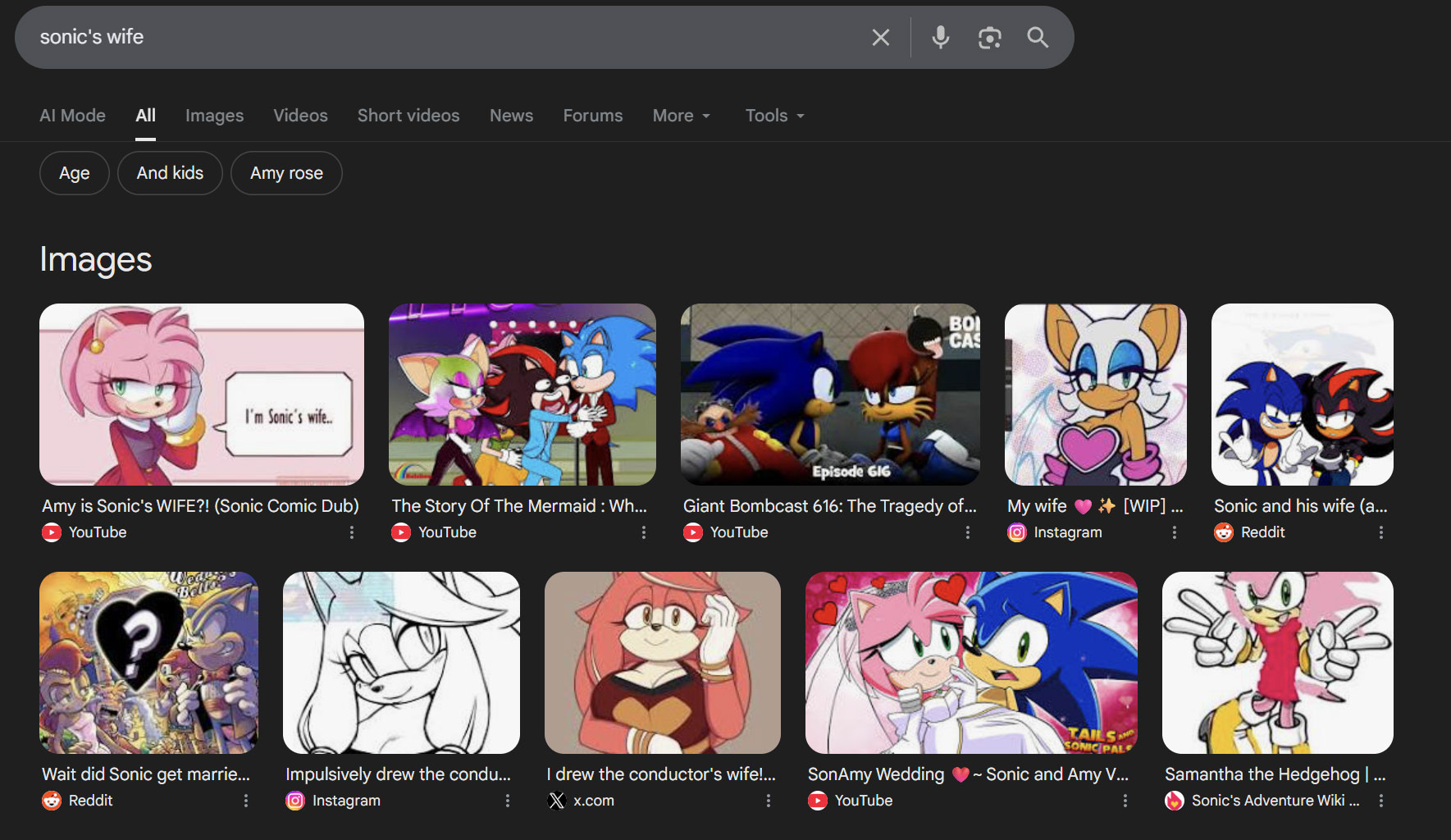Refine the search with the Age chip
1451x840 pixels.
click(75, 173)
